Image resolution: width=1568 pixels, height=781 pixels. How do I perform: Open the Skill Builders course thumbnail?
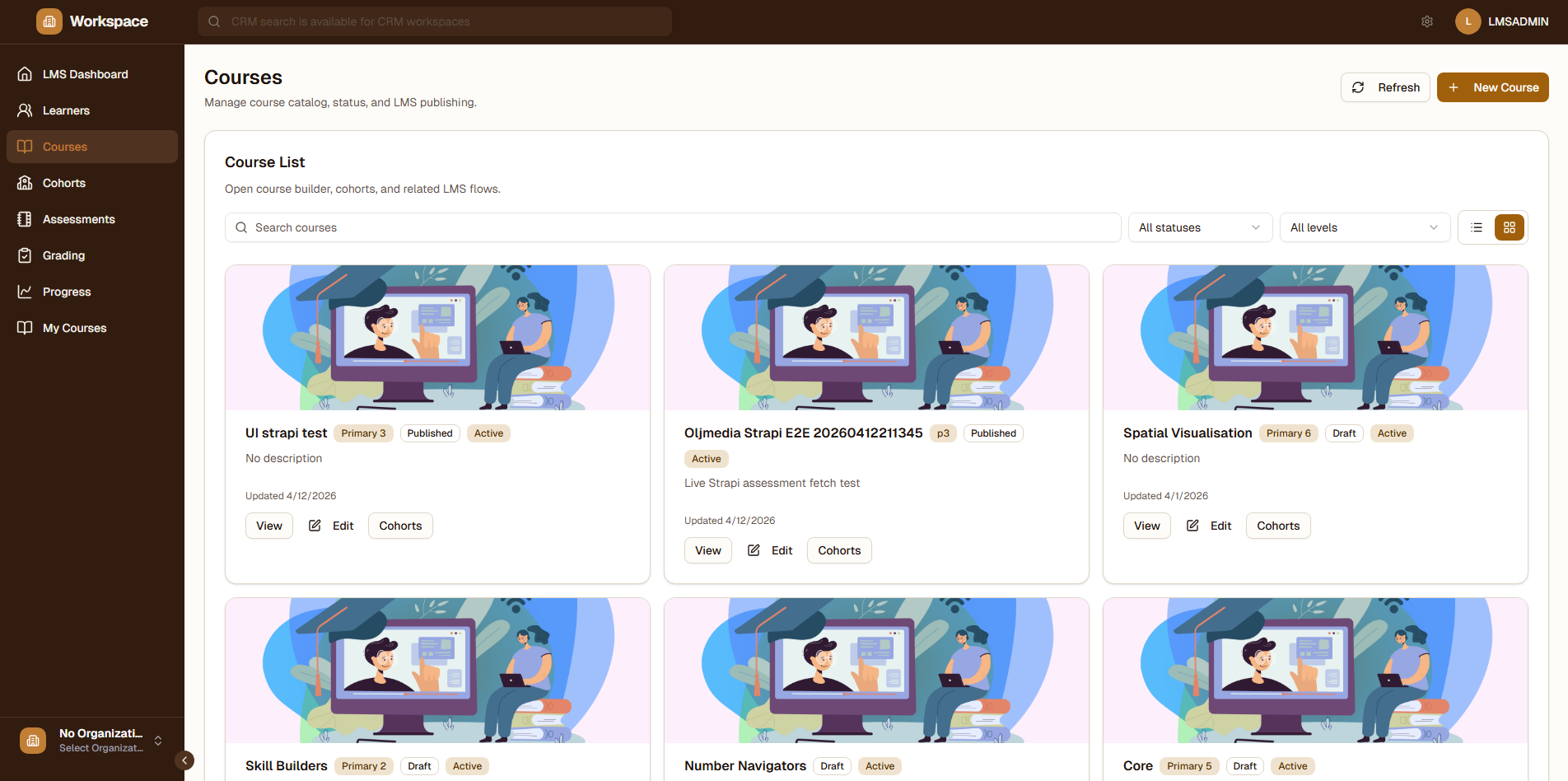click(437, 671)
